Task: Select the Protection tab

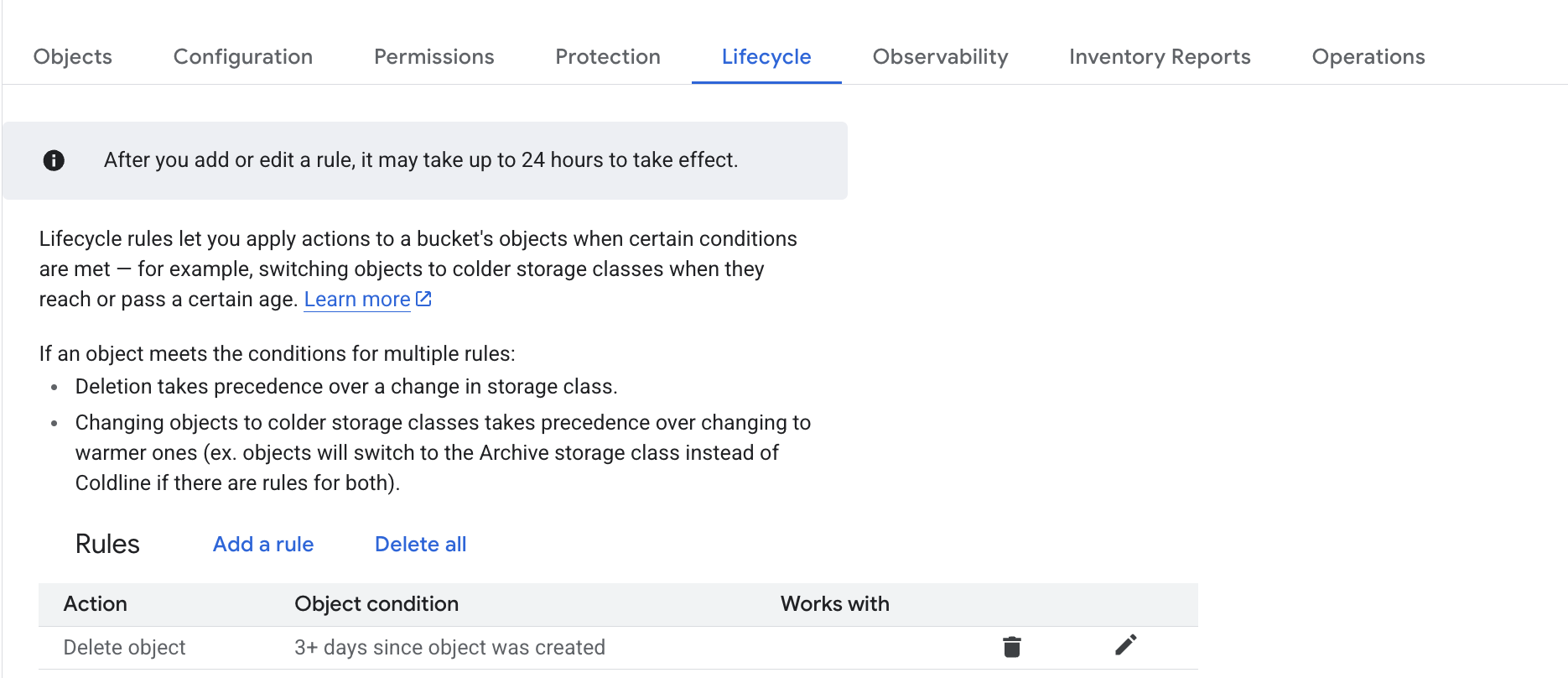Action: point(608,57)
